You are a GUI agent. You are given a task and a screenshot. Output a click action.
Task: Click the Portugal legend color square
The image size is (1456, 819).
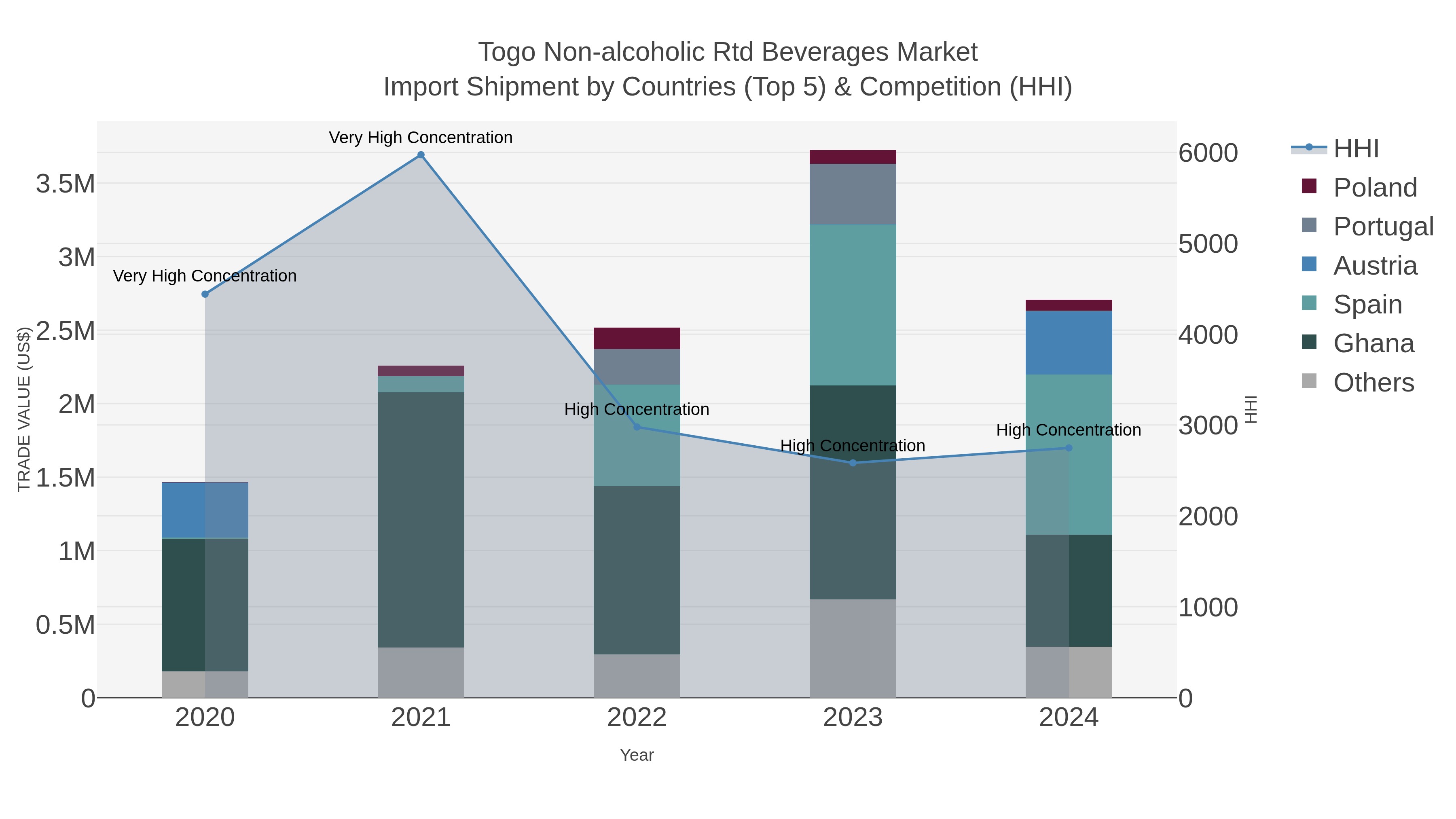(x=1309, y=225)
